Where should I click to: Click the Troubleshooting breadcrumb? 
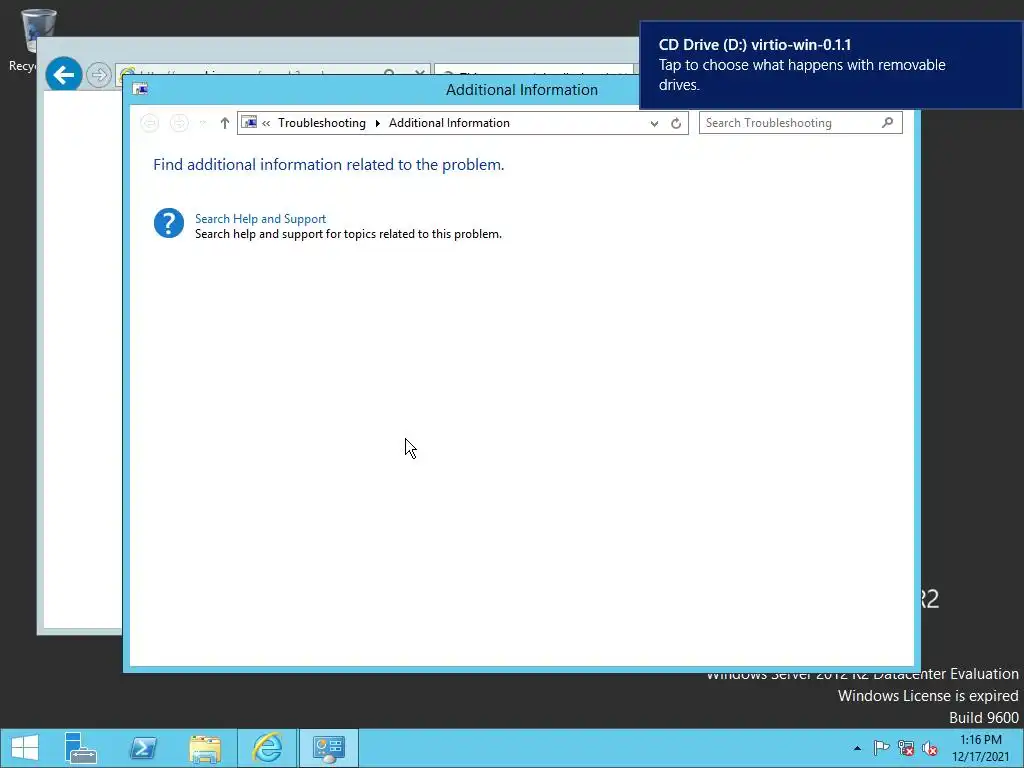point(321,123)
